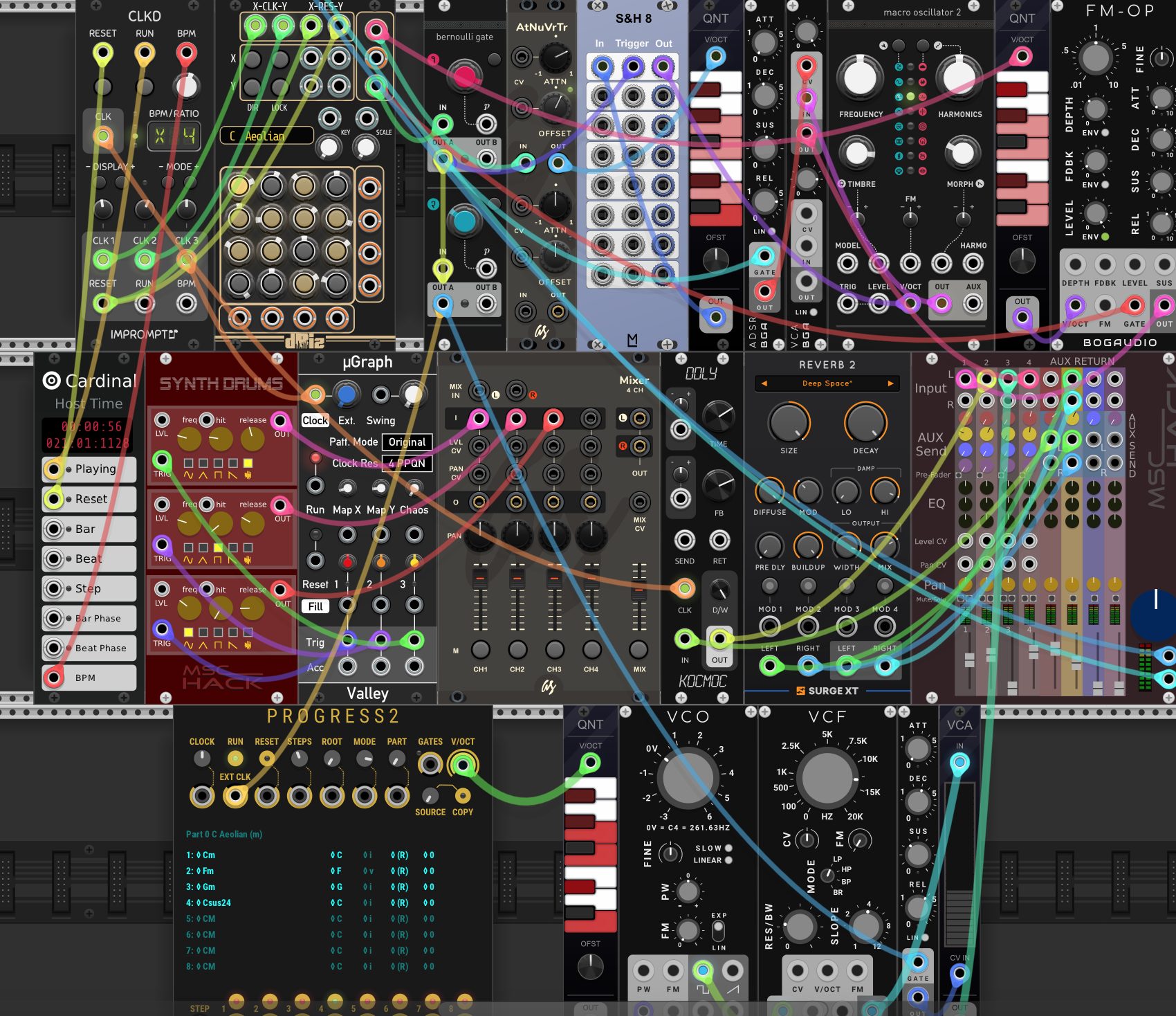Viewport: 1176px width, 1016px height.
Task: Click the Progress2 GATES output jack
Action: pos(430,764)
